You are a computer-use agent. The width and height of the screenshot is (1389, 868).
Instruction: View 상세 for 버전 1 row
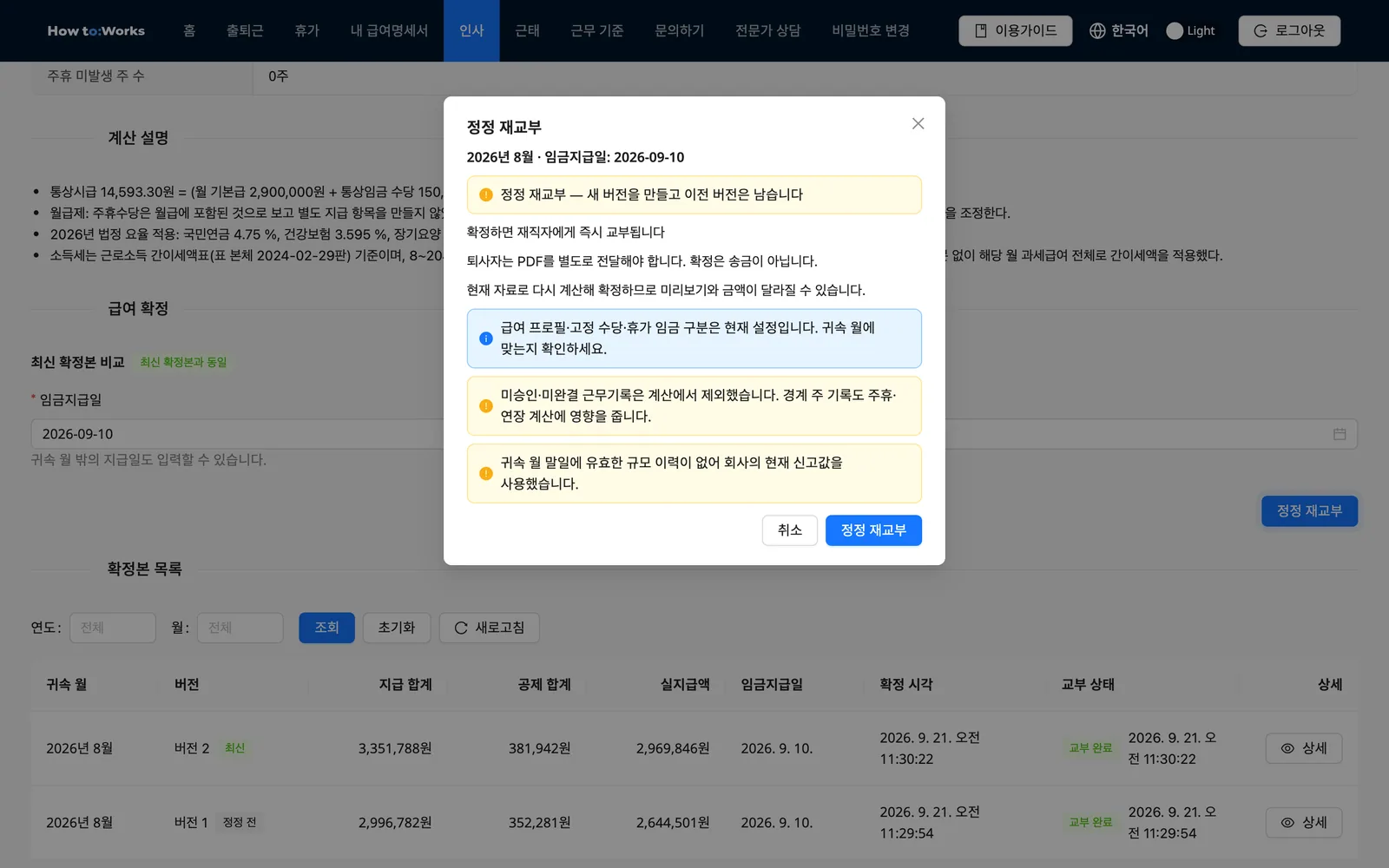(x=1304, y=823)
